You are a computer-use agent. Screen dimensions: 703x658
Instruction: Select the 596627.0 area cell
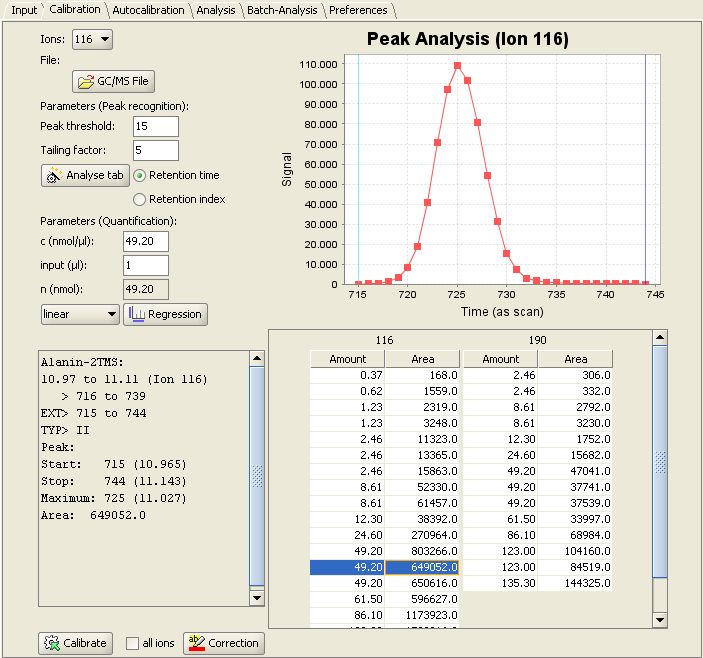(x=422, y=599)
